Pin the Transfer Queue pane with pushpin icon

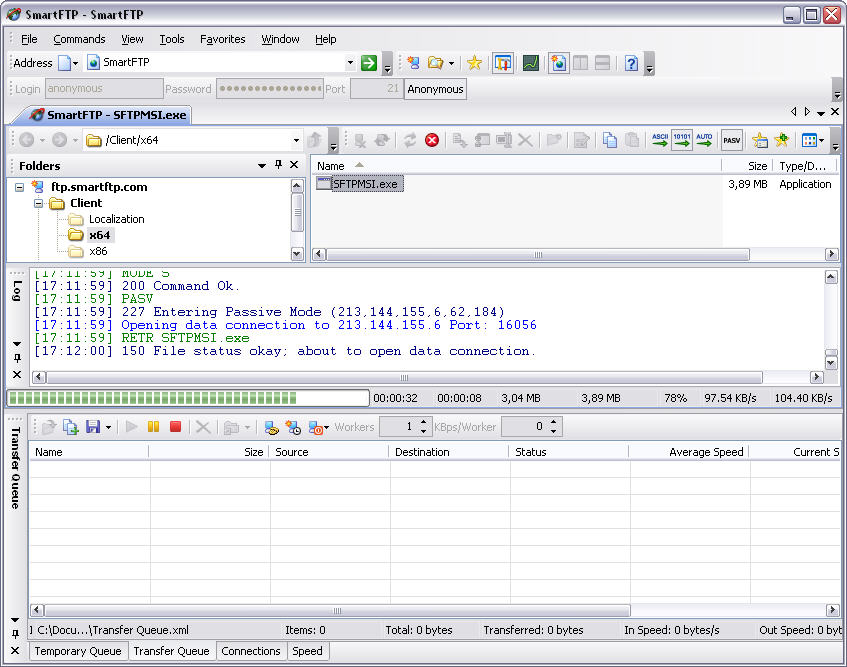[x=15, y=634]
